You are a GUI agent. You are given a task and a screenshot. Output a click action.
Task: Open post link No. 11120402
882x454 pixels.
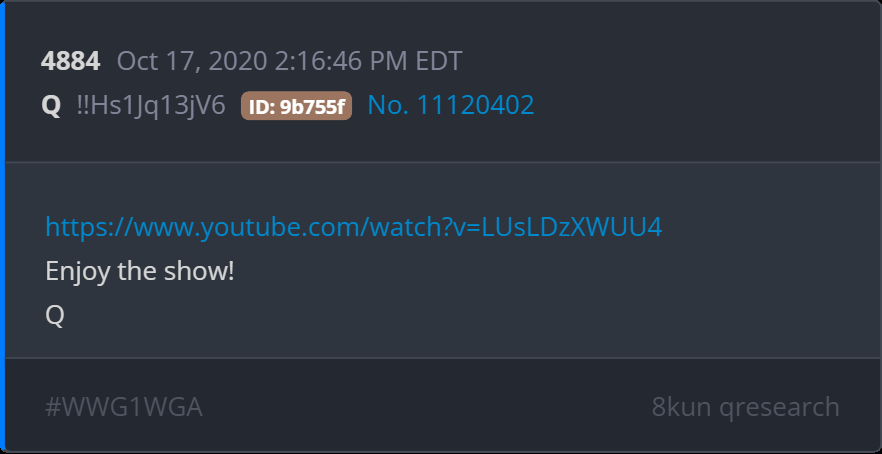(x=451, y=105)
